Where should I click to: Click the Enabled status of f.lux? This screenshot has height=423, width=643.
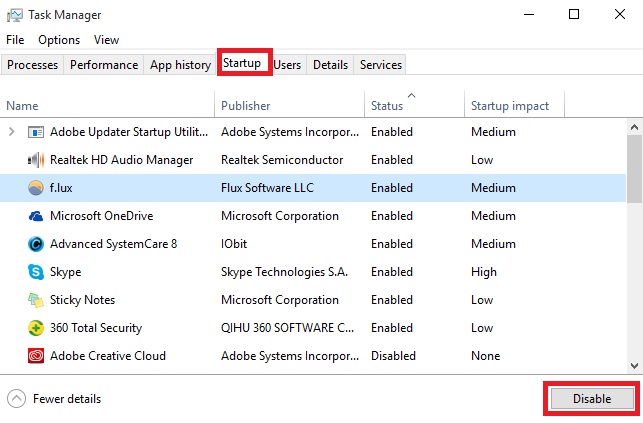click(392, 188)
